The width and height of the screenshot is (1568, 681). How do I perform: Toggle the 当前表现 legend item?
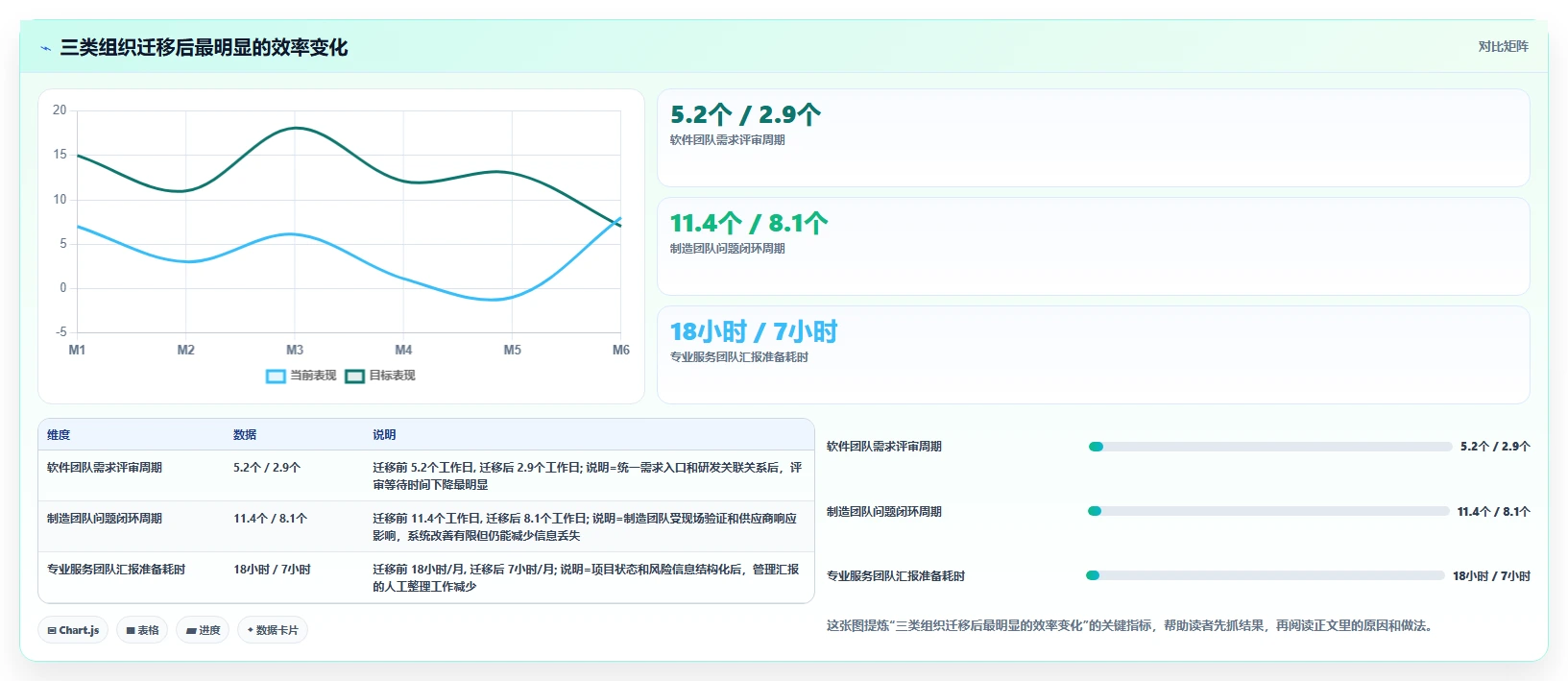[x=301, y=376]
